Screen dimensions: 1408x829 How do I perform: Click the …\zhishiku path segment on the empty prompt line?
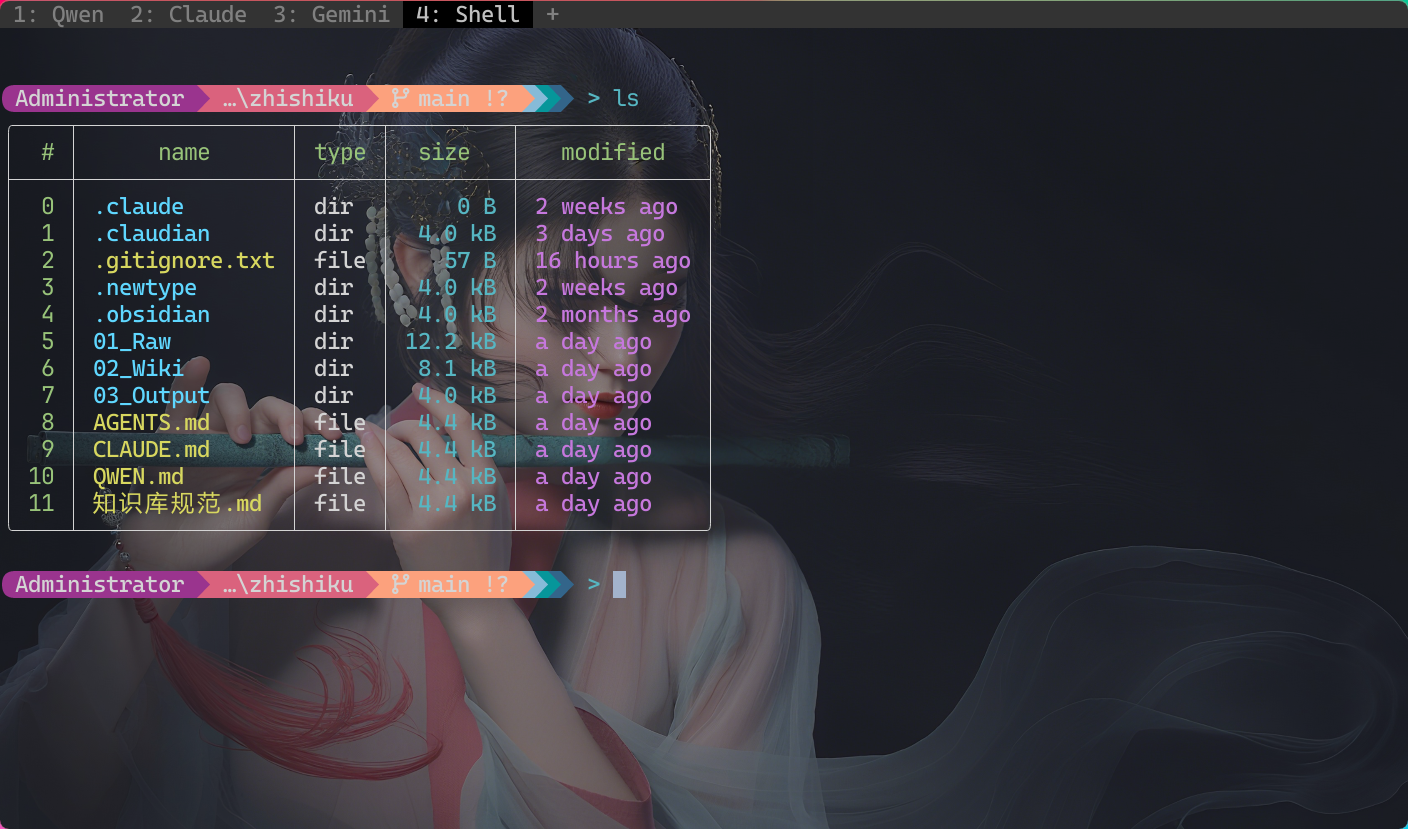pyautogui.click(x=288, y=584)
